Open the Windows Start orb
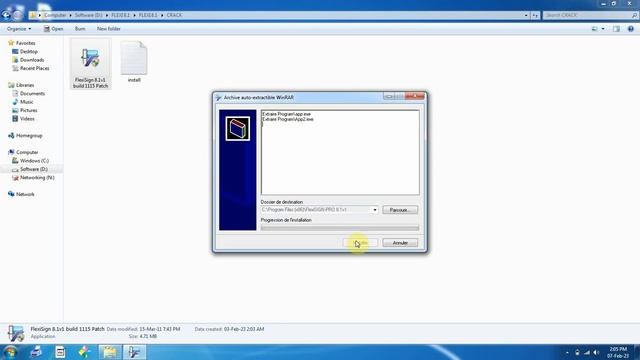640x360 pixels. [10, 352]
